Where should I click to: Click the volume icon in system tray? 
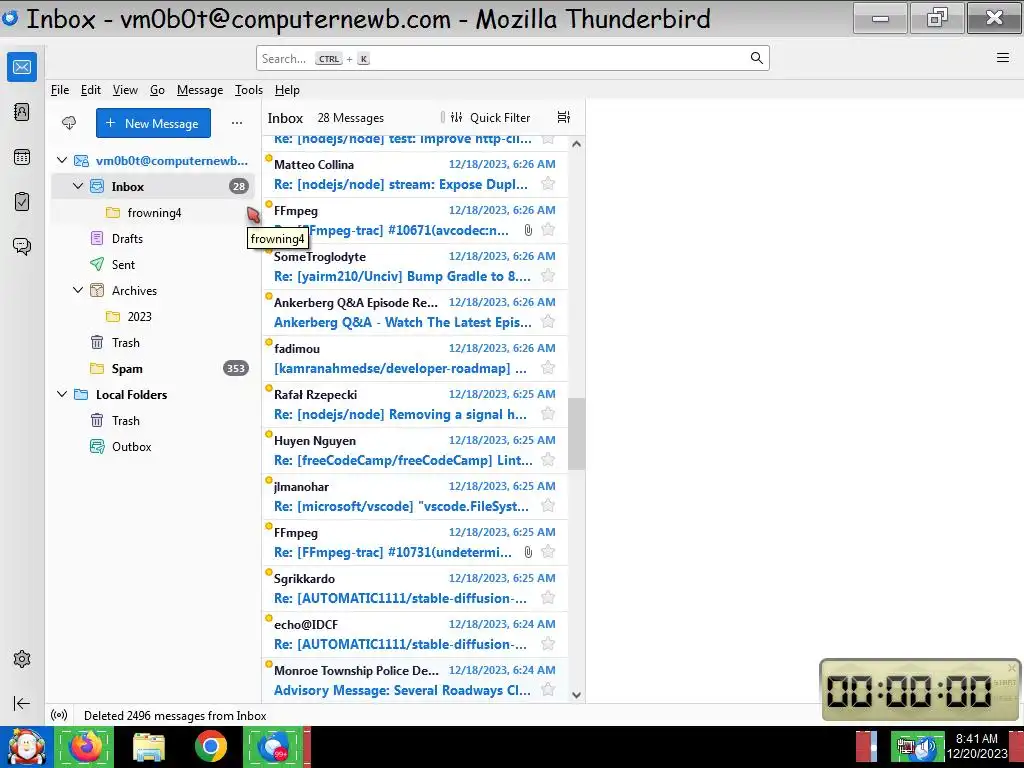pyautogui.click(x=926, y=748)
